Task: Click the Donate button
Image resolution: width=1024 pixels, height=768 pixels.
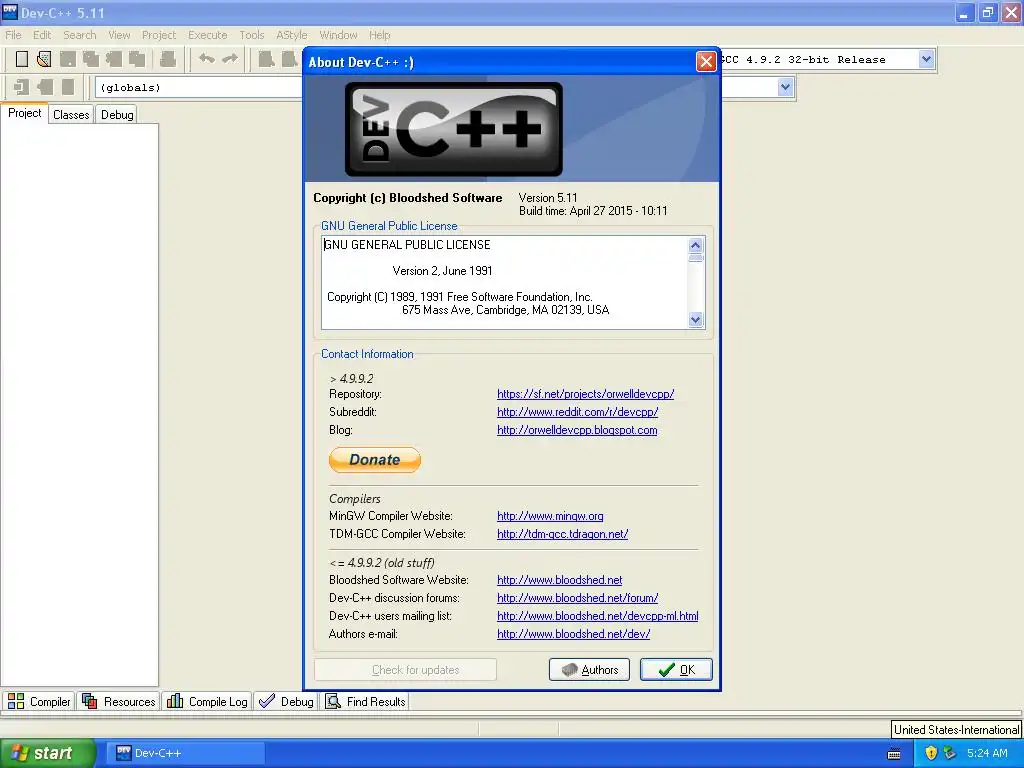Action: coord(375,460)
